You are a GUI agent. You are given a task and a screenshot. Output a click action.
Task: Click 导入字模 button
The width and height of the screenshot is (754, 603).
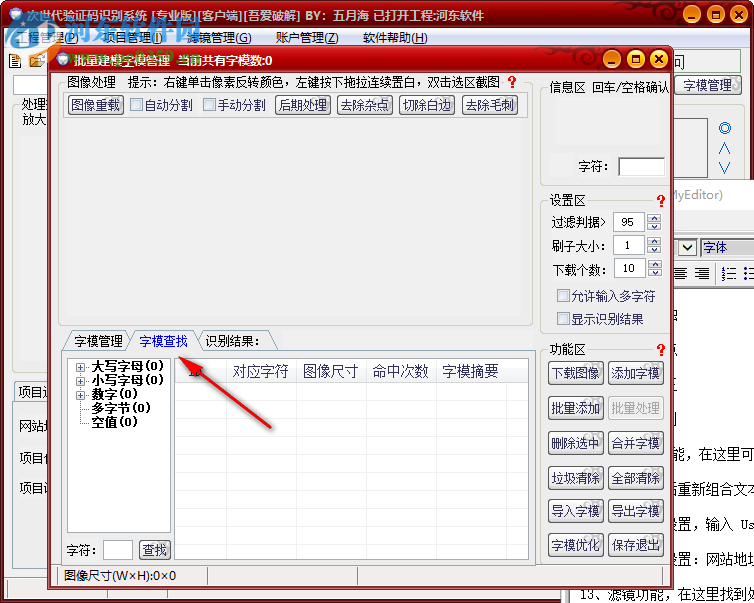click(576, 511)
